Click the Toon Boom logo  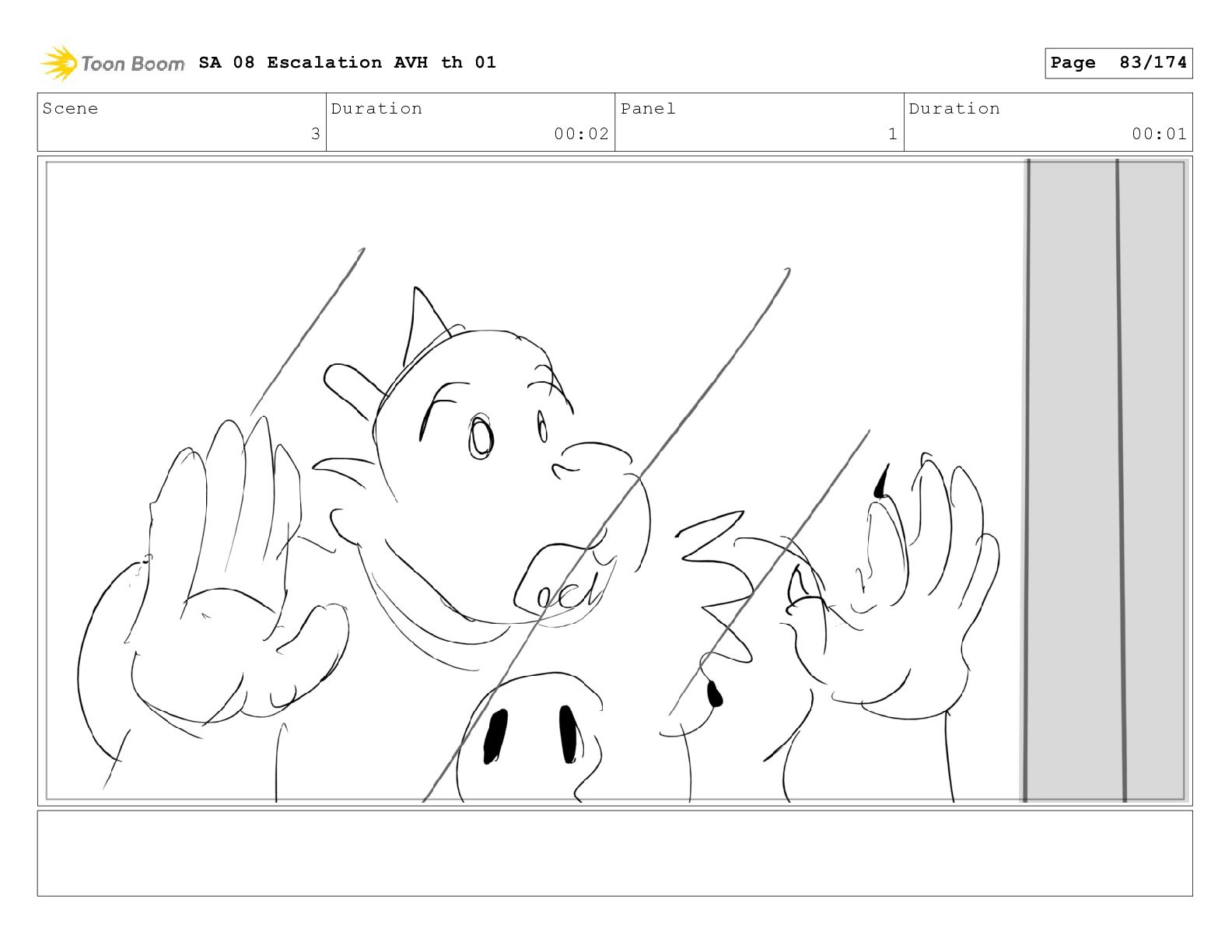pos(113,63)
